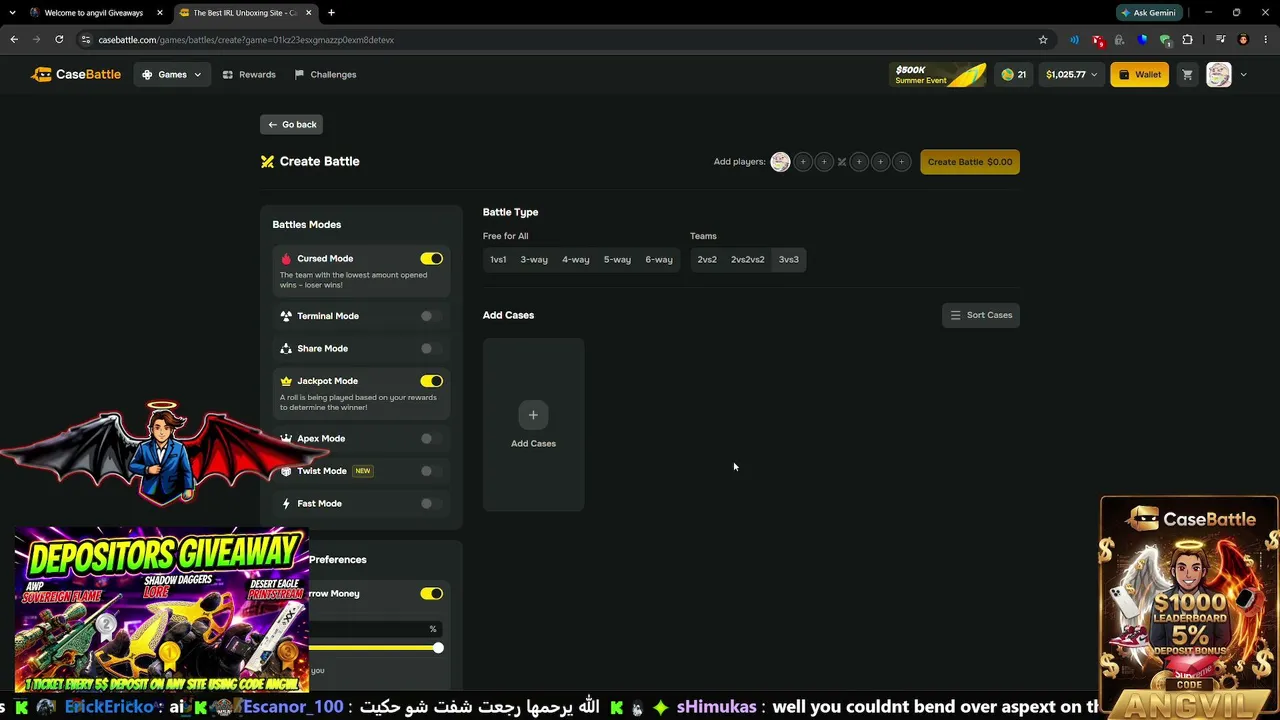
Task: Click the blue shield extension icon
Action: click(x=1142, y=40)
